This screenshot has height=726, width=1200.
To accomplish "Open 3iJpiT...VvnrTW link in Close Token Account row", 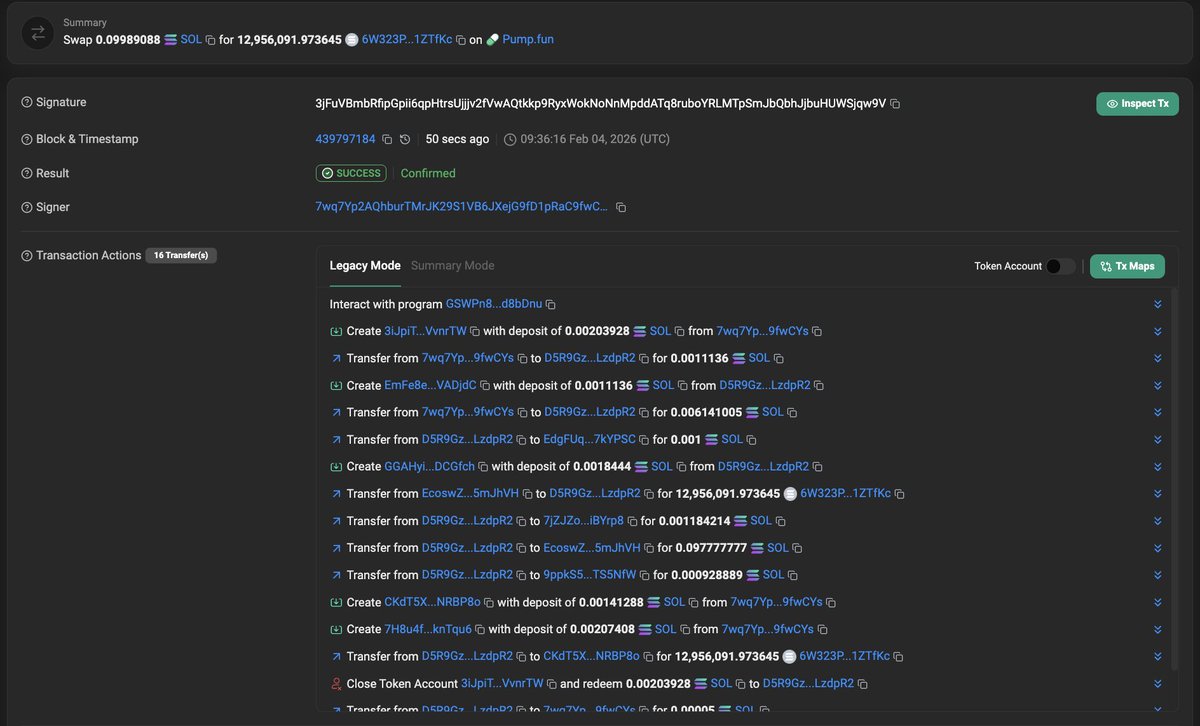I will pos(502,684).
